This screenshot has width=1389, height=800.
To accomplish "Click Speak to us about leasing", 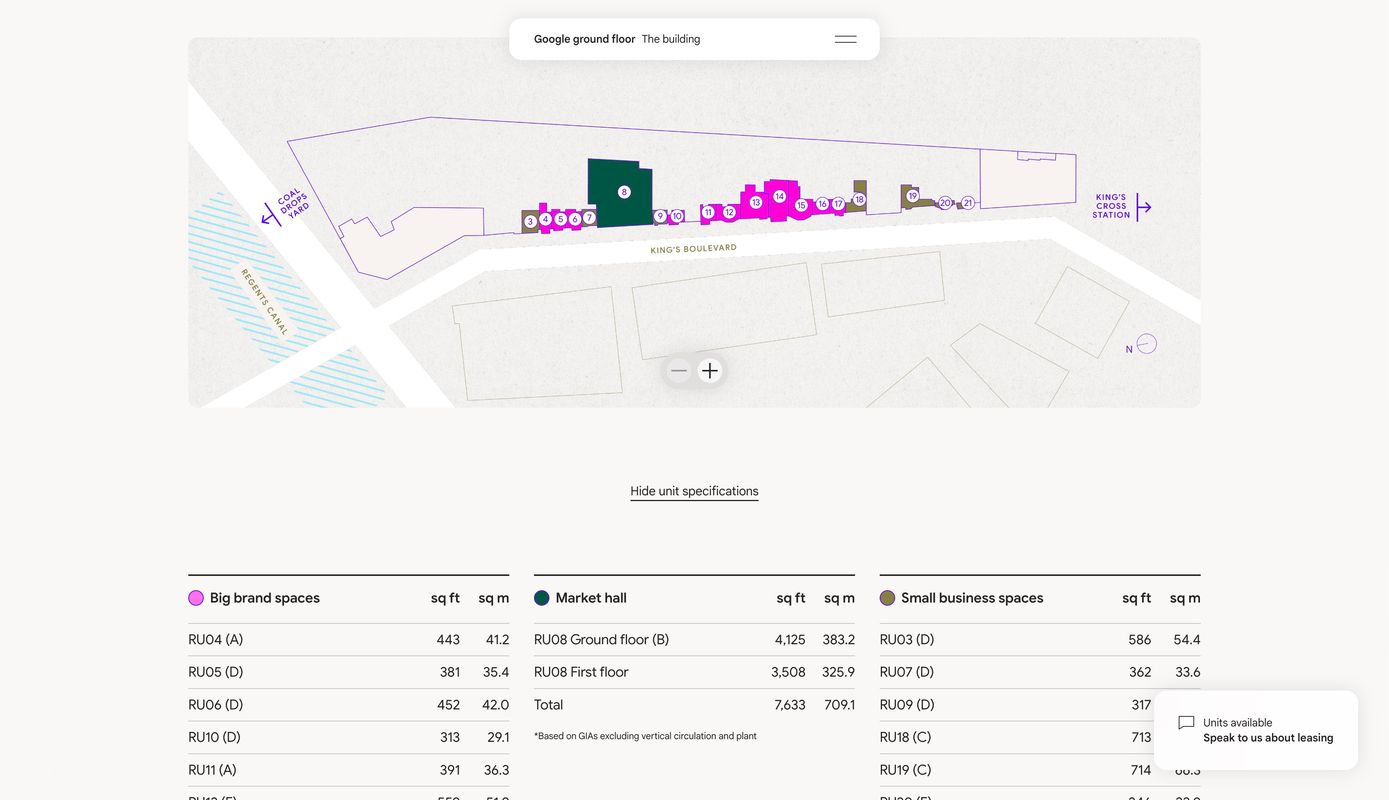I will [x=1267, y=738].
